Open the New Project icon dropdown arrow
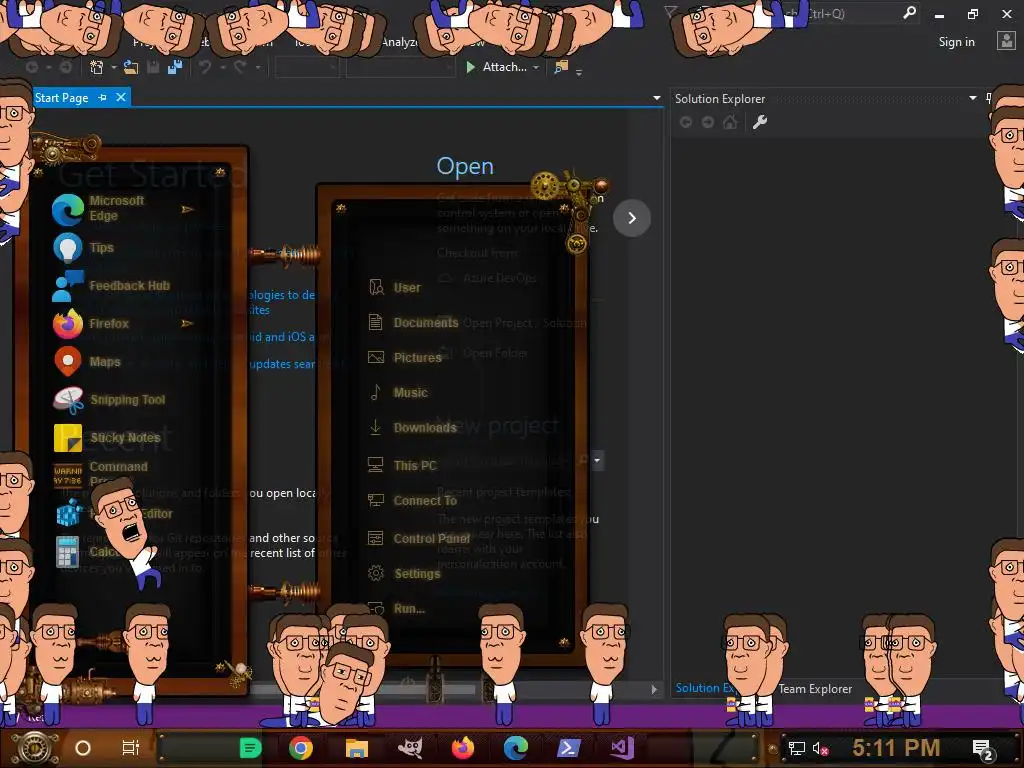Screen dimensions: 1024x768 (x=114, y=67)
